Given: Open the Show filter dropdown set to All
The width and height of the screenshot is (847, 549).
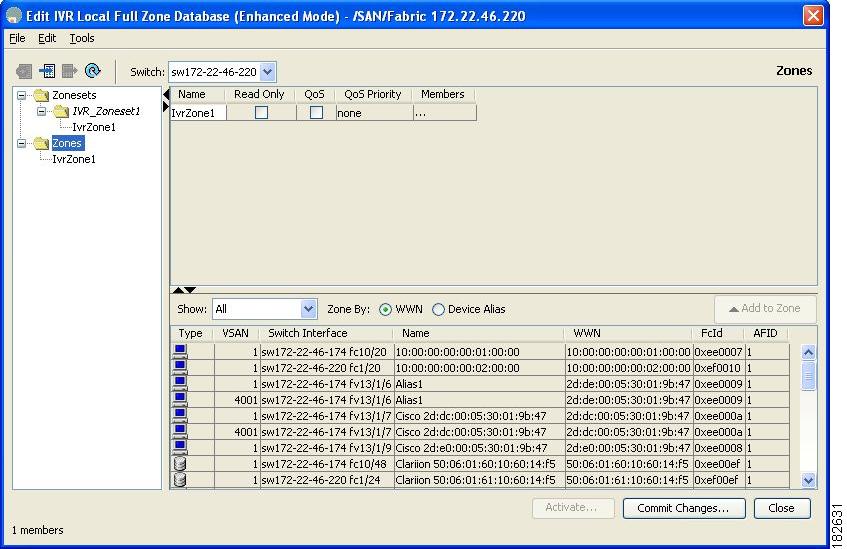Looking at the screenshot, I should [x=308, y=310].
